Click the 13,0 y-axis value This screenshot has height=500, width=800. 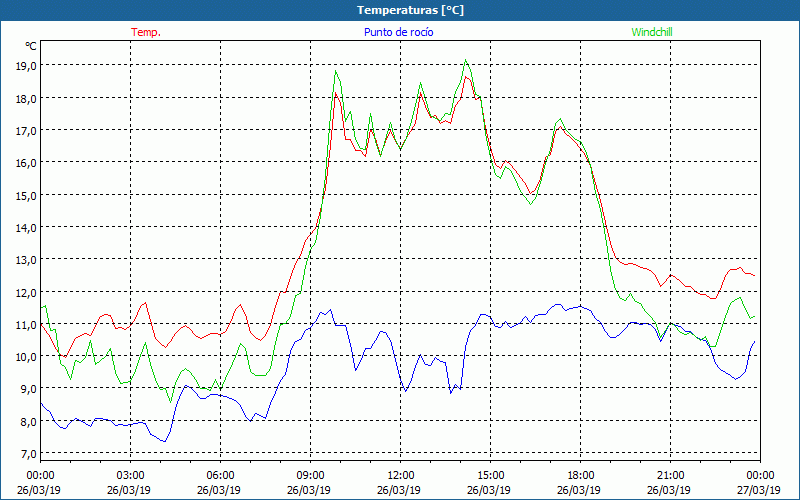(27, 260)
